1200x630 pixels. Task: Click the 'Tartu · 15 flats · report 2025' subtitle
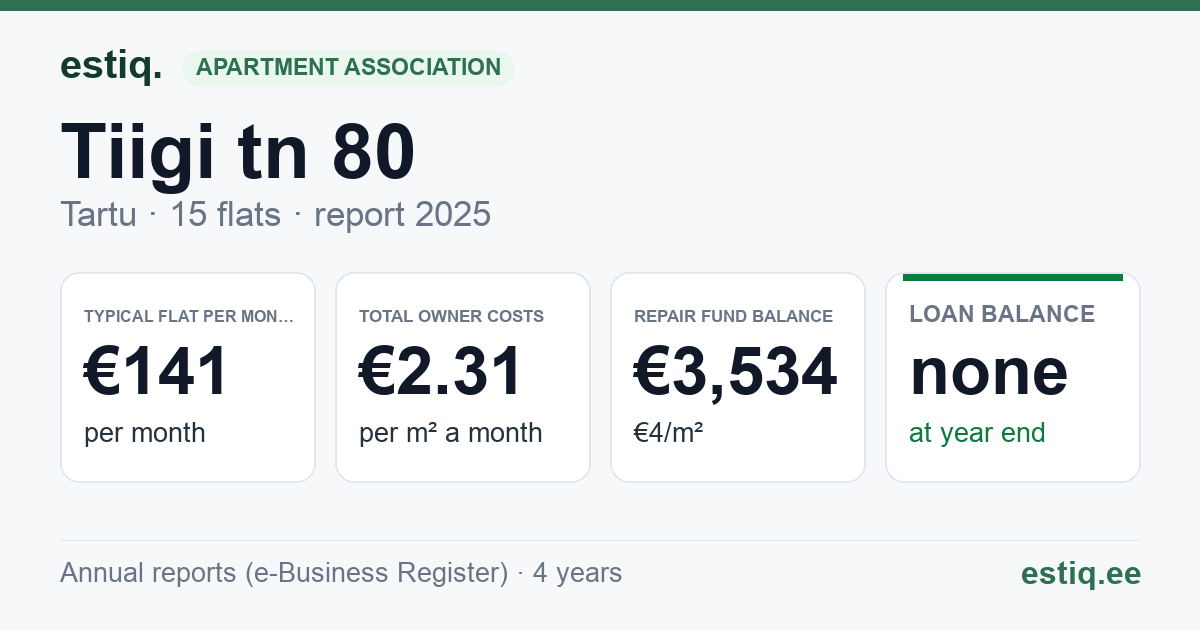pos(275,214)
